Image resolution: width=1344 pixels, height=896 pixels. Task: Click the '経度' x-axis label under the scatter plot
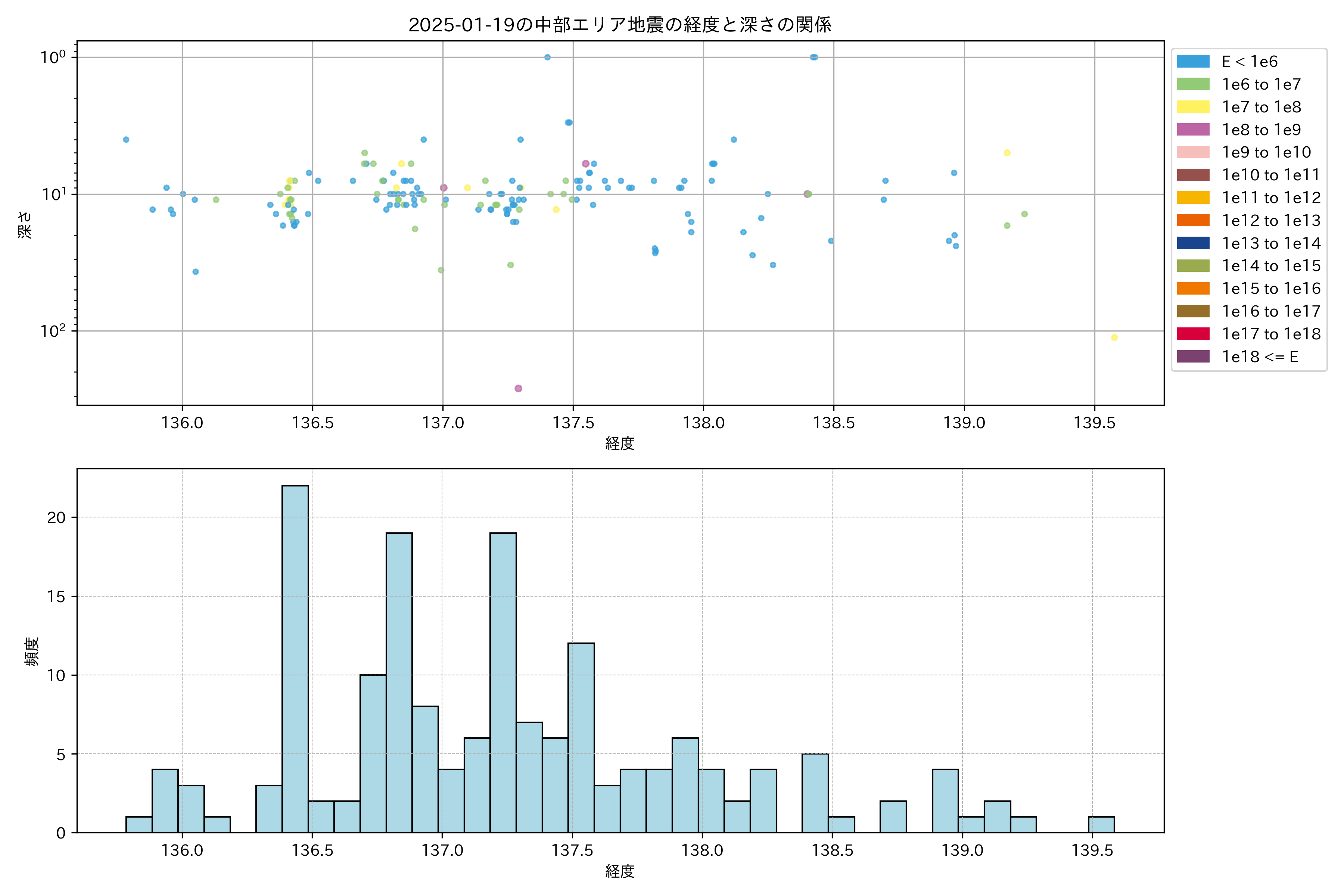[619, 444]
